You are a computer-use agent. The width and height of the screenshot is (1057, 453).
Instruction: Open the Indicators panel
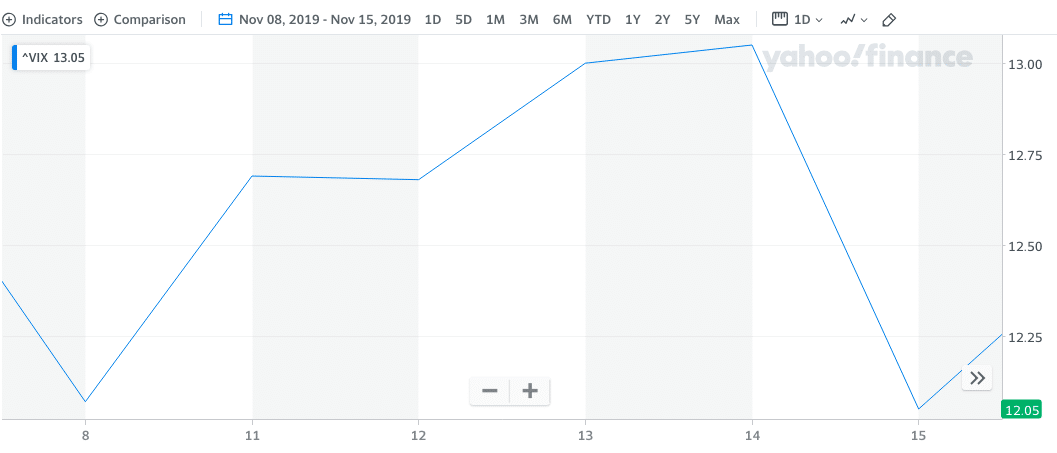(42, 20)
